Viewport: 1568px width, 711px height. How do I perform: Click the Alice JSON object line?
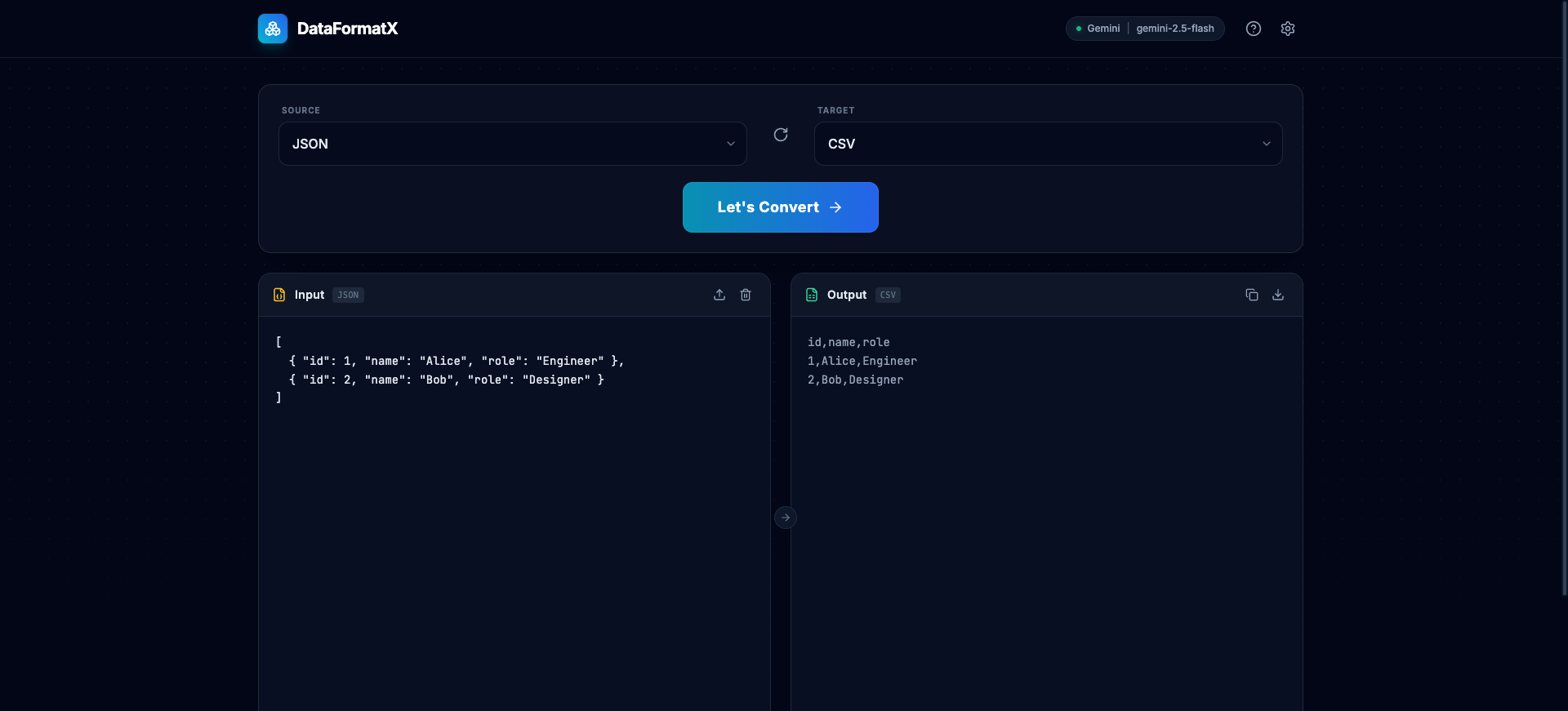(x=457, y=361)
